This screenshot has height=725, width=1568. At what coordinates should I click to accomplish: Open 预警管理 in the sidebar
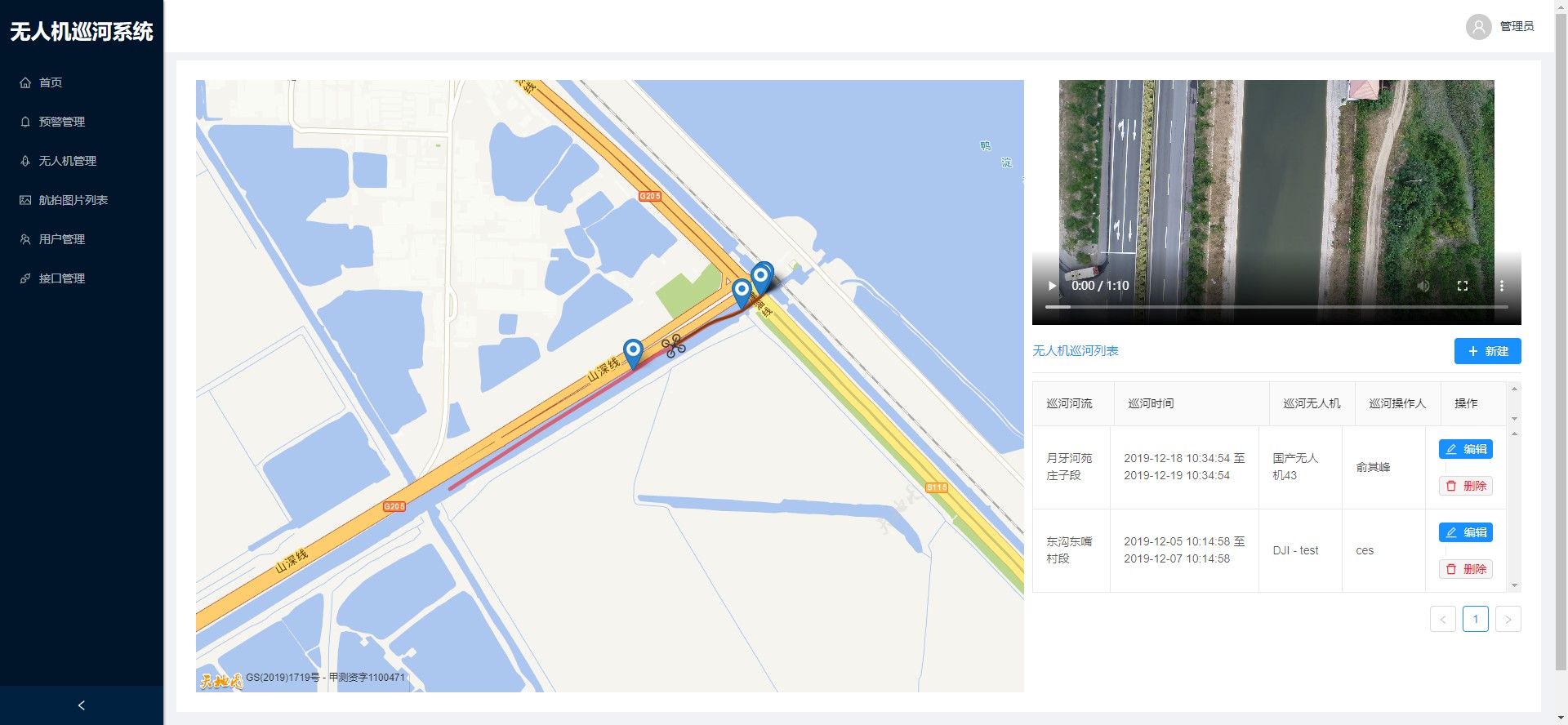coord(62,122)
